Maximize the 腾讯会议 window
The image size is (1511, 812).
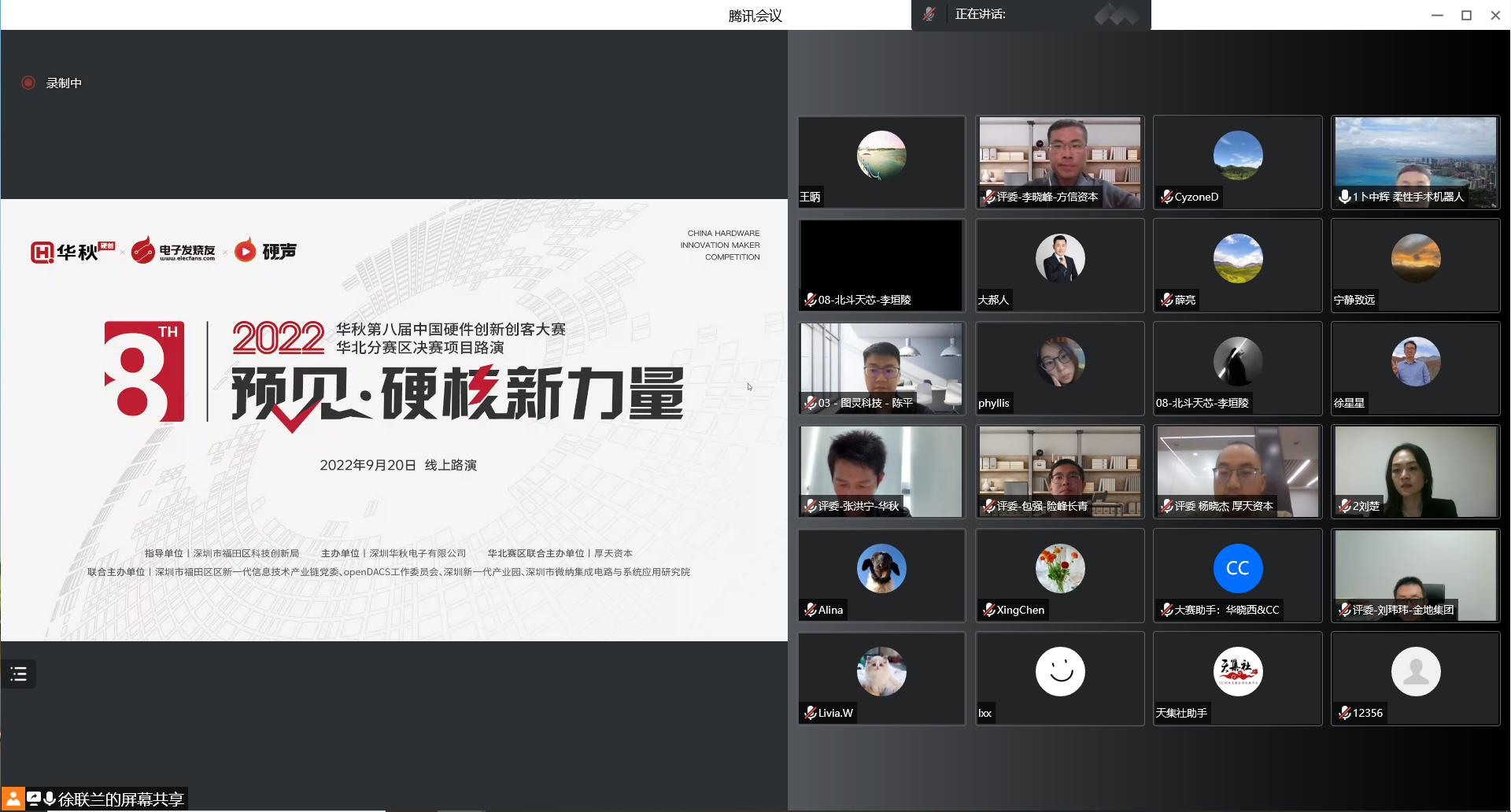(1466, 15)
